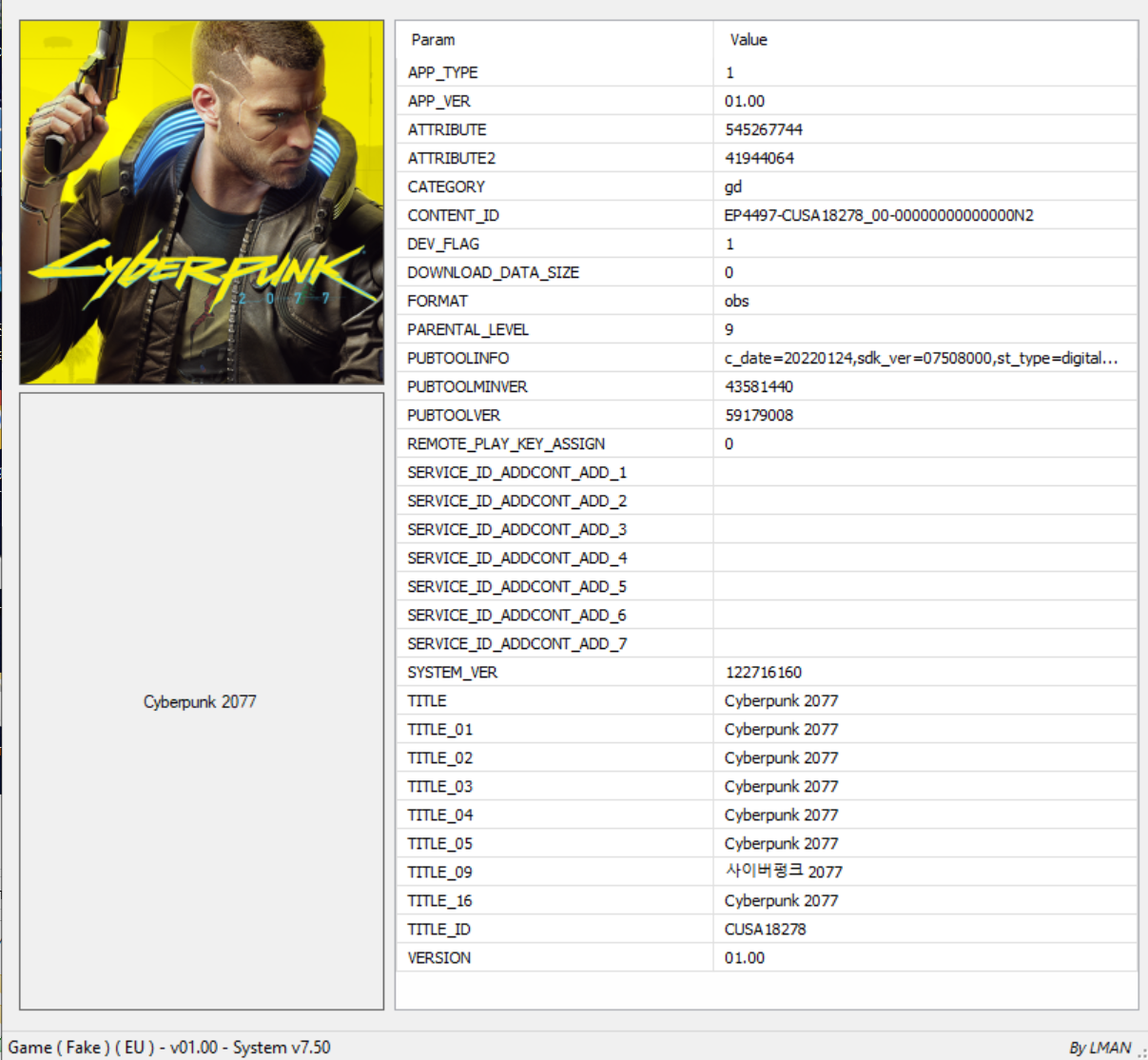Click the PUBTOOLMINVER value 43581440
Screen dimensions: 1148x1060
coord(759,386)
